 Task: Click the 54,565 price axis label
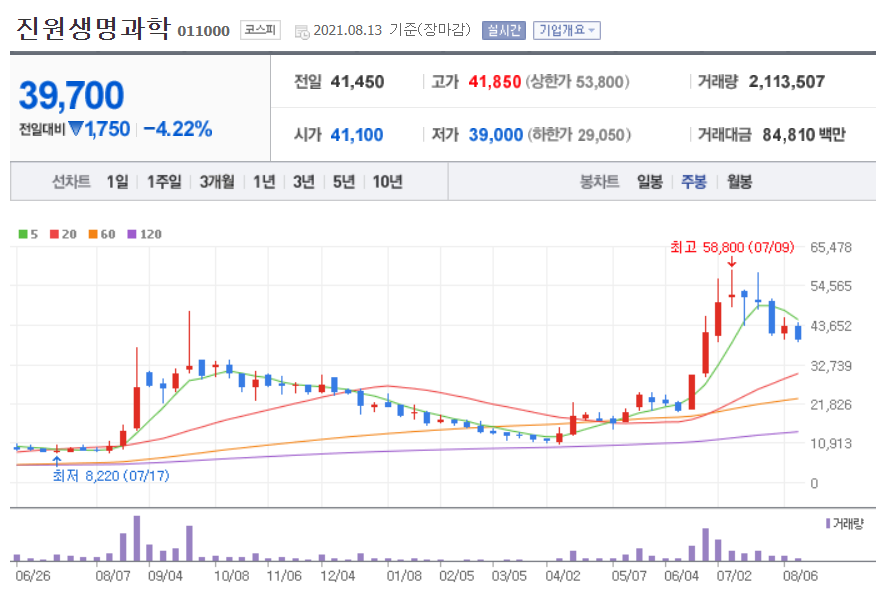(831, 286)
